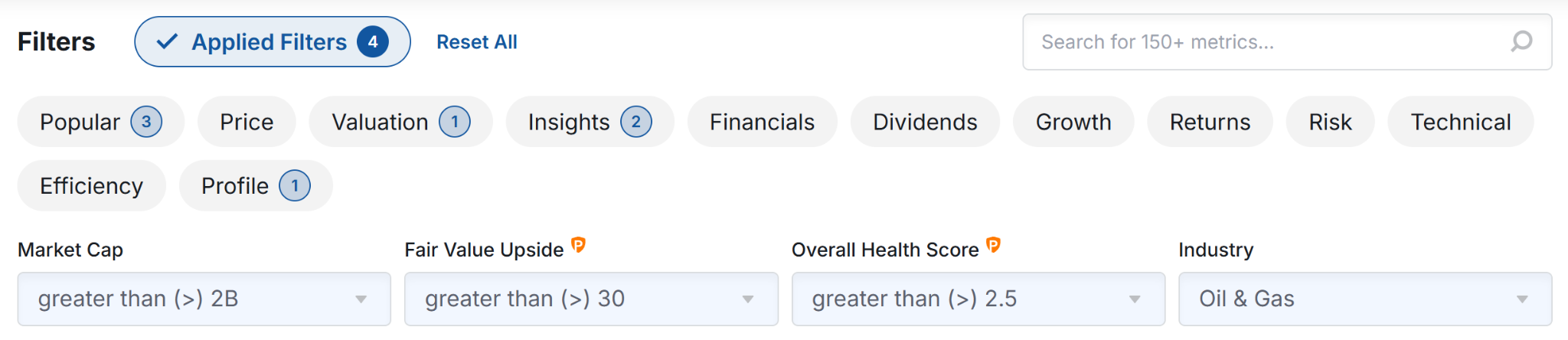Open the Dividends filter category
The width and height of the screenshot is (1568, 340).
(925, 122)
